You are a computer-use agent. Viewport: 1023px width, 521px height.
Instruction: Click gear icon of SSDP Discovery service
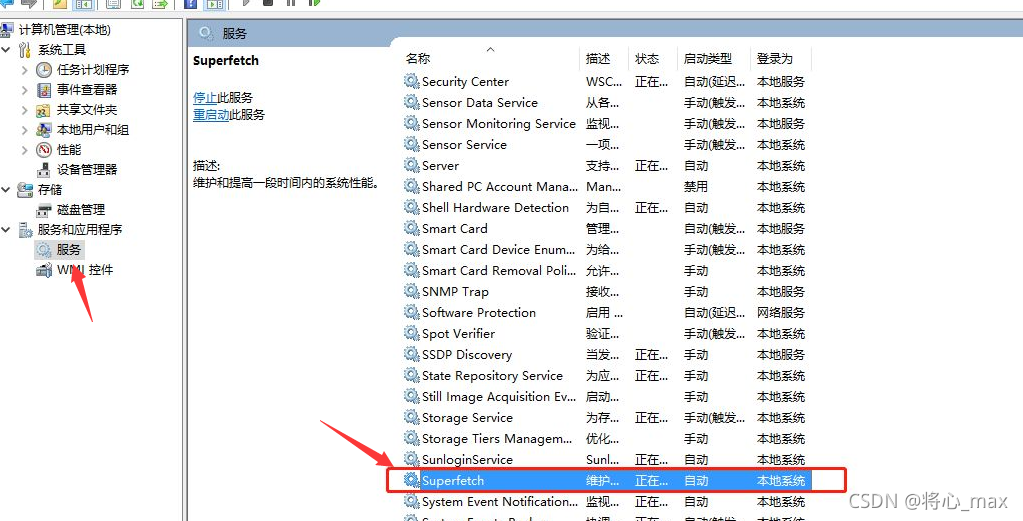click(x=412, y=355)
